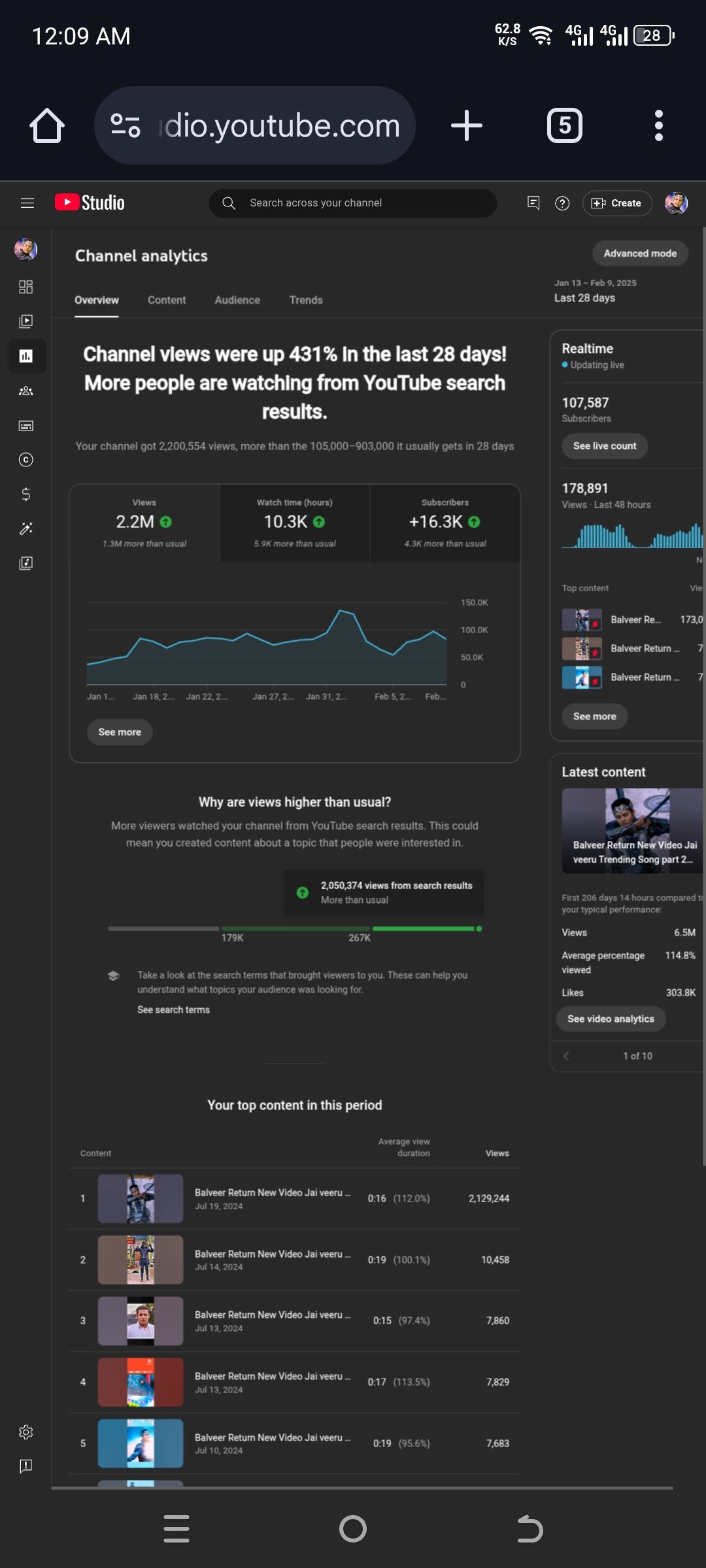Open thumbnail of the Jul 10, 2024 video
The width and height of the screenshot is (706, 1568).
(141, 1443)
